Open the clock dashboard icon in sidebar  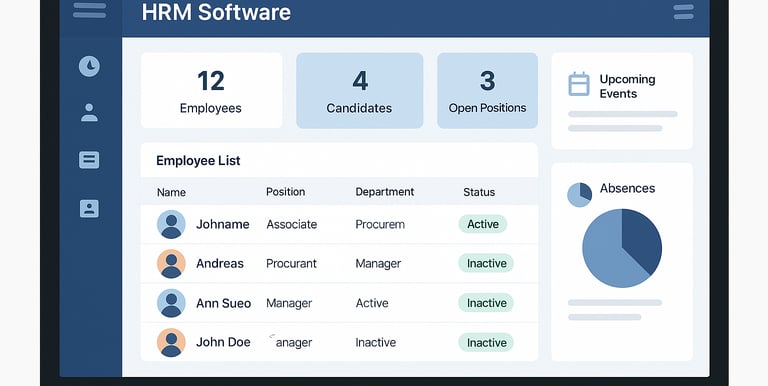pyautogui.click(x=89, y=66)
